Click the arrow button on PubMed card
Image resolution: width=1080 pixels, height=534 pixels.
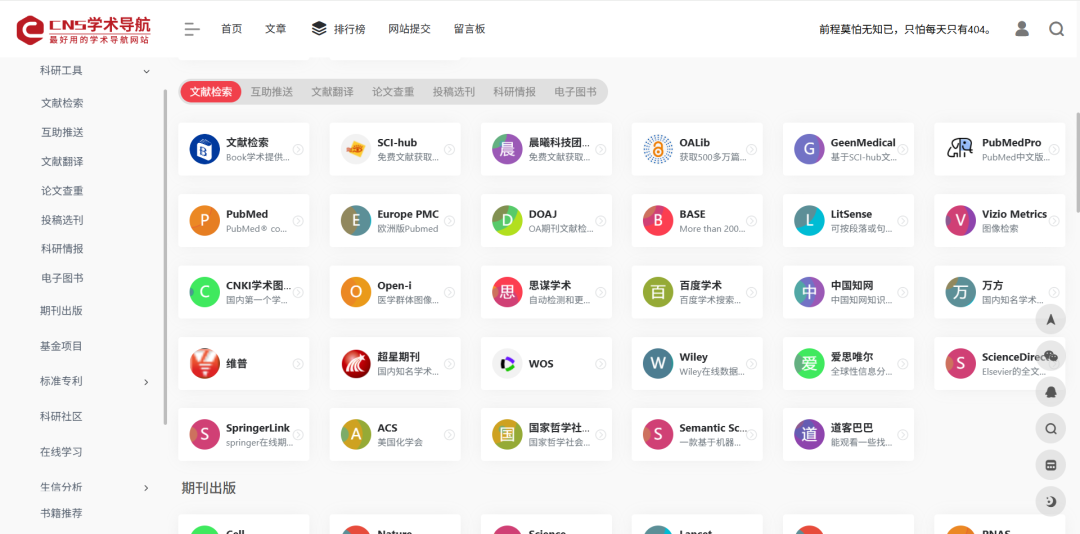[x=298, y=221]
